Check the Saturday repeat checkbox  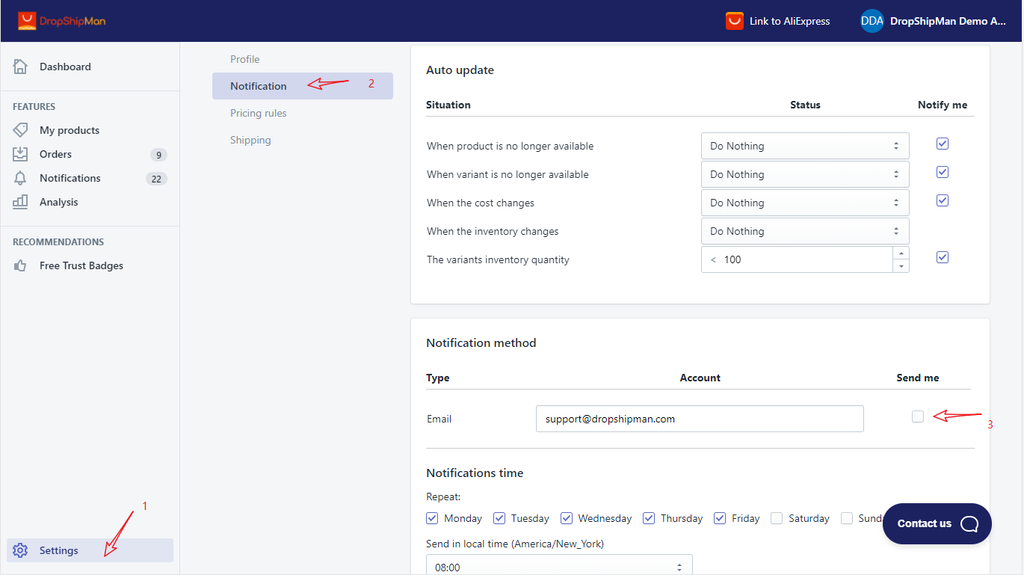point(779,518)
